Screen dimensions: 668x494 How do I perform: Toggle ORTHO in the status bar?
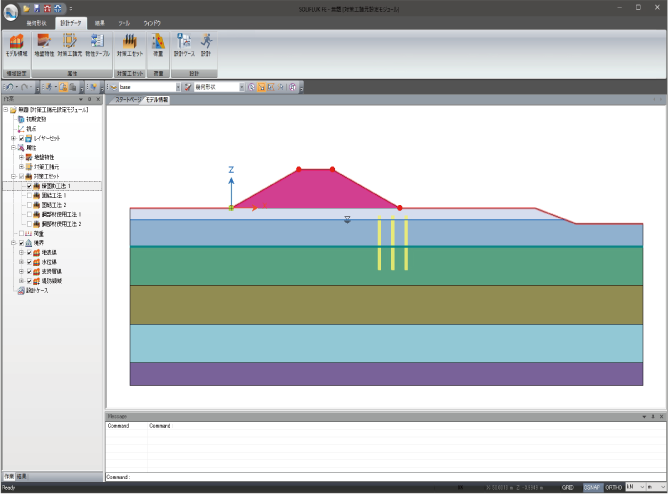(x=613, y=487)
